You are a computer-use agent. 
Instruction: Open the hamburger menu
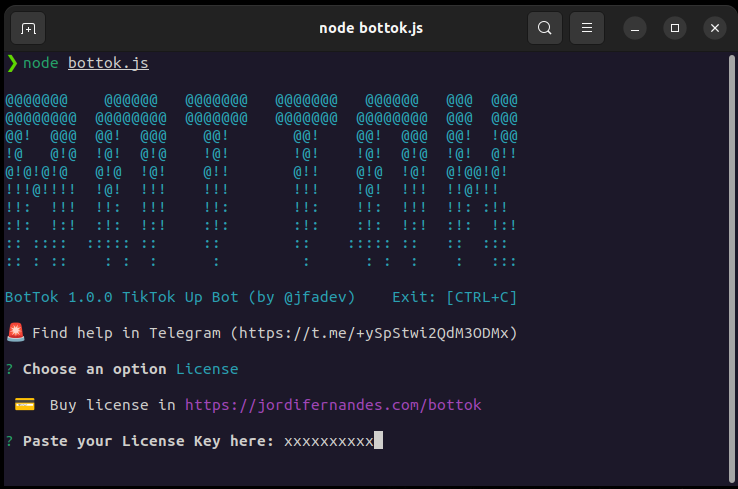tap(586, 28)
